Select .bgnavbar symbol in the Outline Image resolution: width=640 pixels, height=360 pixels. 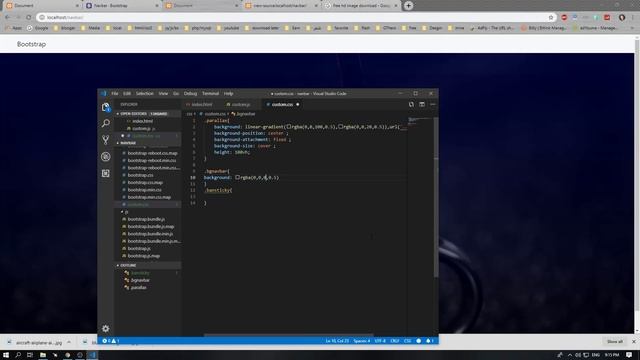pyautogui.click(x=140, y=280)
